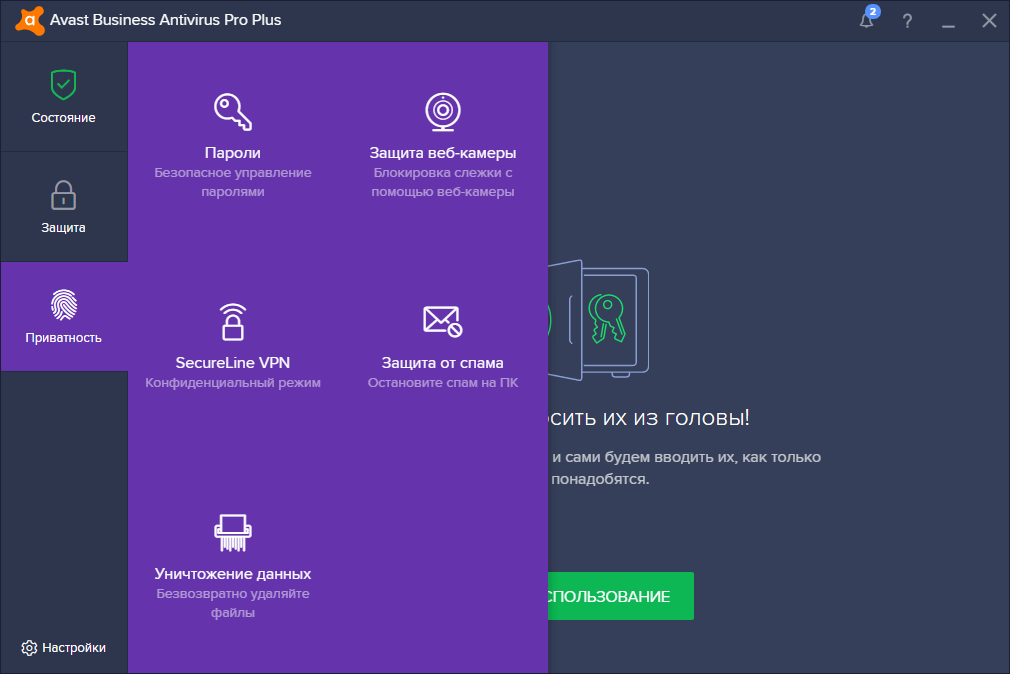Open Пароли password manager tile
Image resolution: width=1010 pixels, height=674 pixels.
click(233, 145)
